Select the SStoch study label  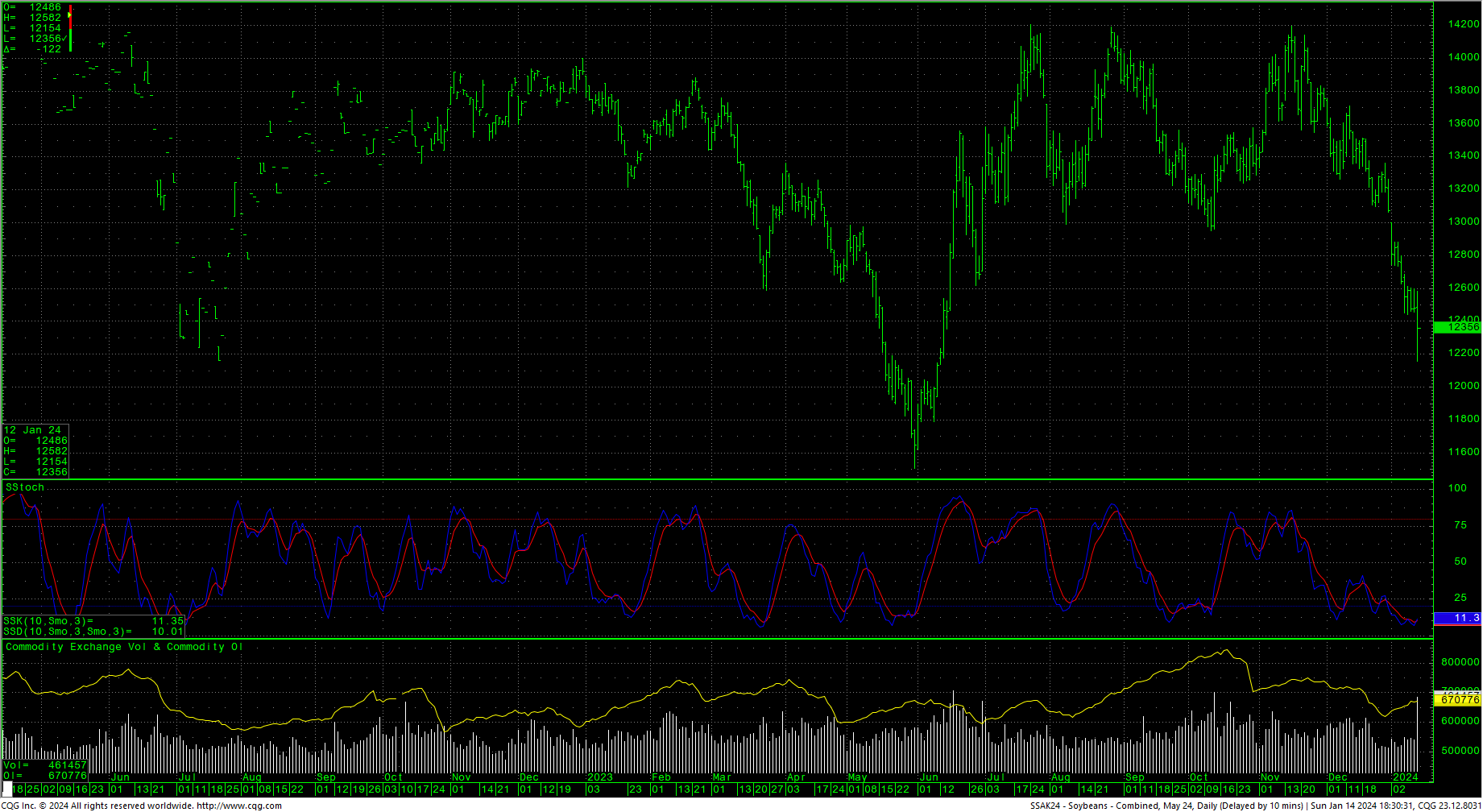pos(25,487)
